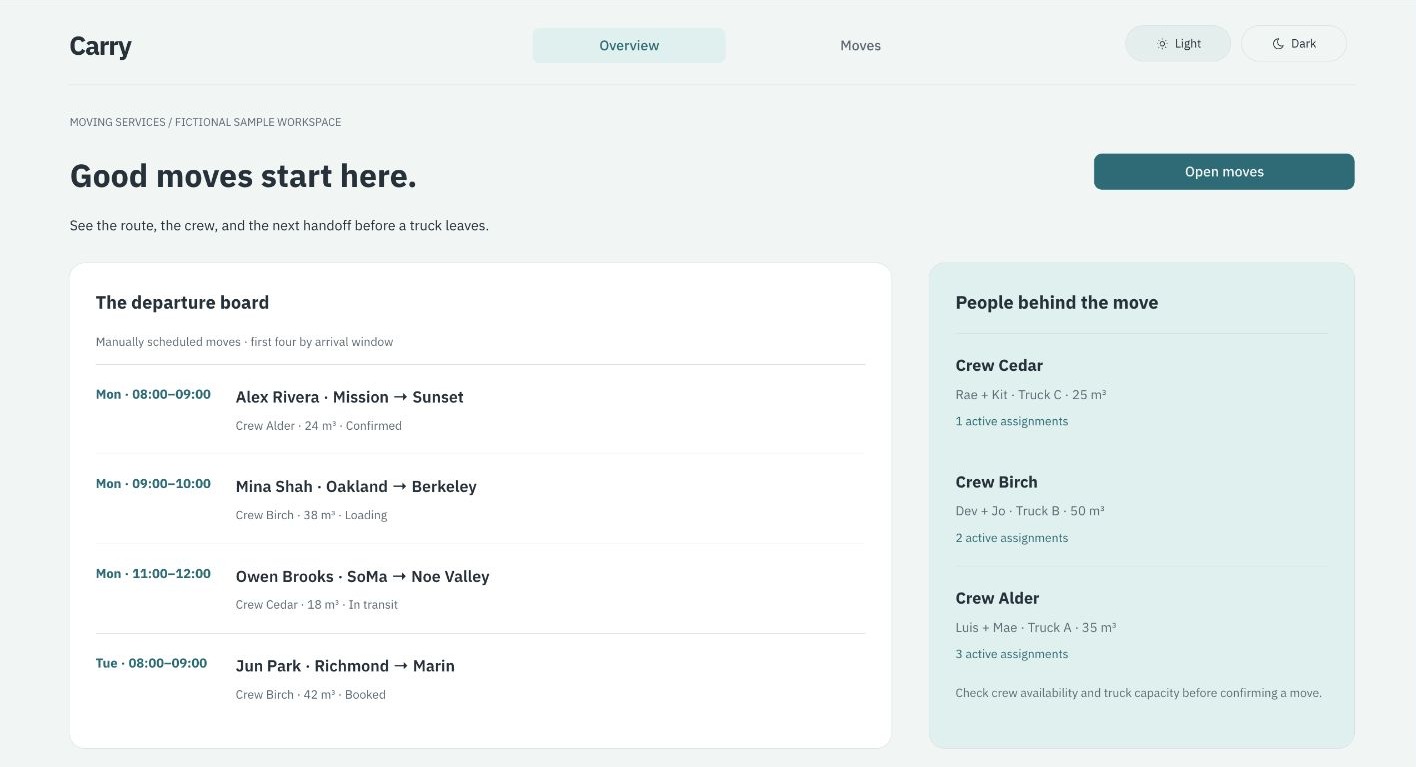
Task: Click Rae + Kit Truck C details
Action: click(x=1031, y=395)
